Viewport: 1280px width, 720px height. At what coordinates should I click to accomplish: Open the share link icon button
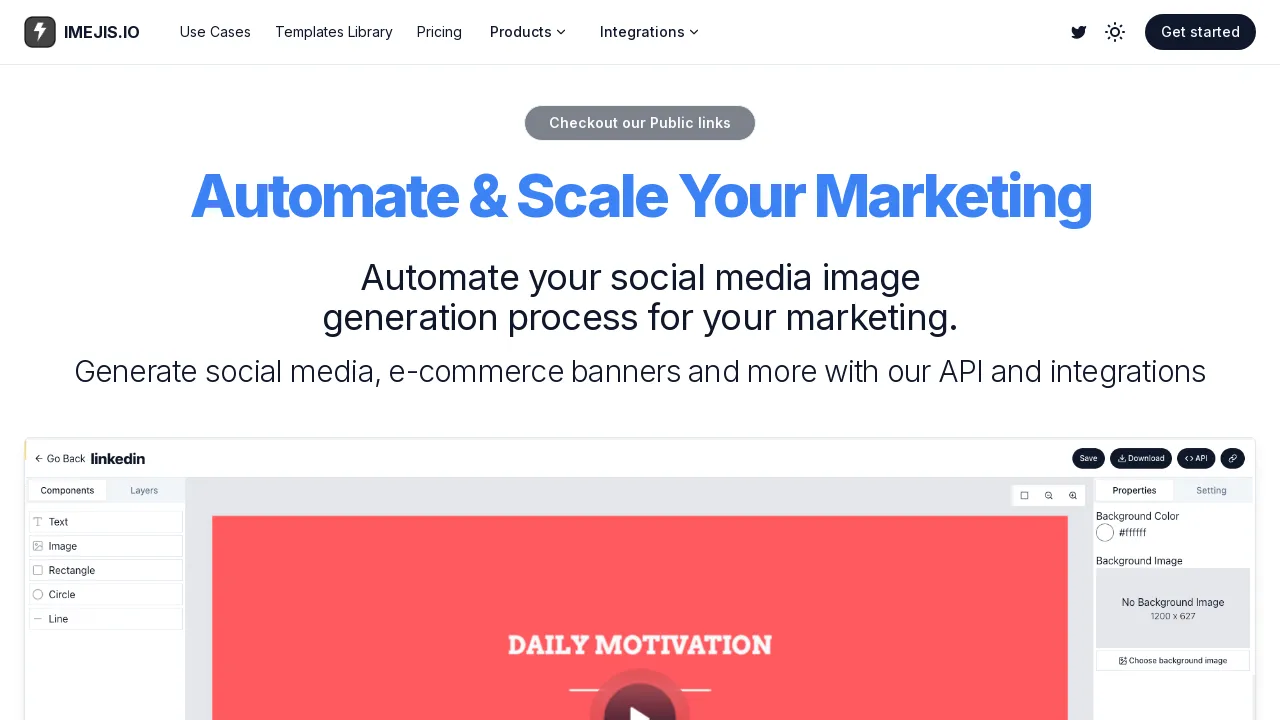pos(1232,458)
